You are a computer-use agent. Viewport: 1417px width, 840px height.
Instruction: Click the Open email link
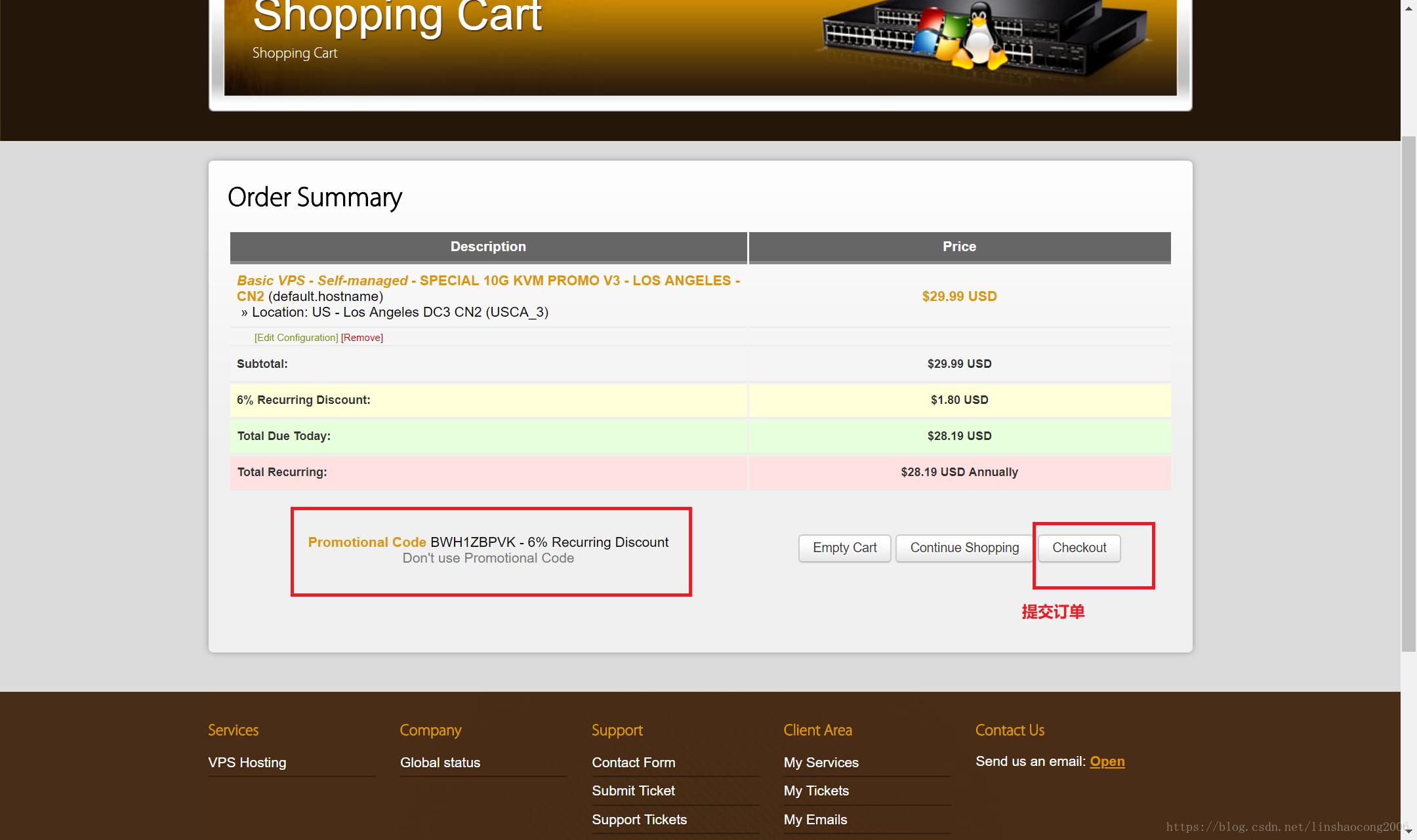1107,761
